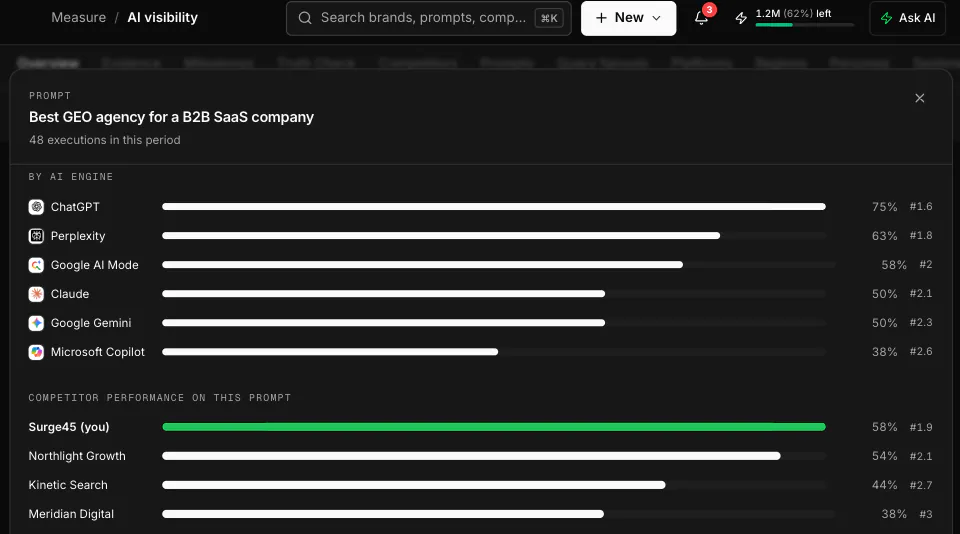The width and height of the screenshot is (960, 534).
Task: Click the lightning credits icon
Action: tap(741, 18)
